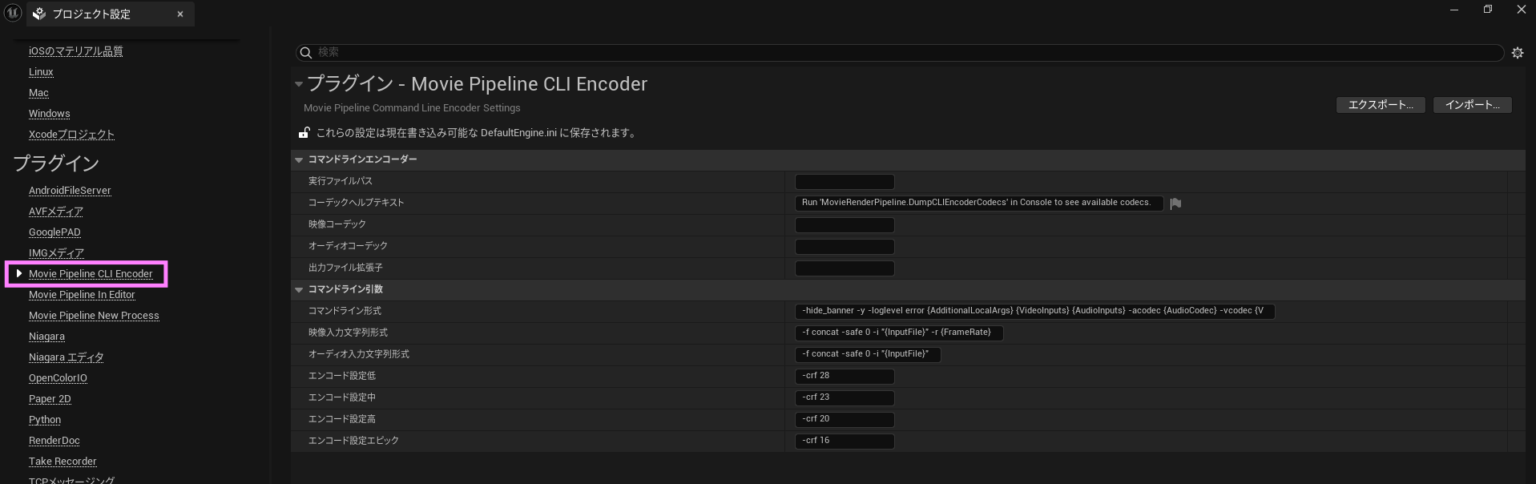Collapse the コマンドライン引数 section

point(298,289)
